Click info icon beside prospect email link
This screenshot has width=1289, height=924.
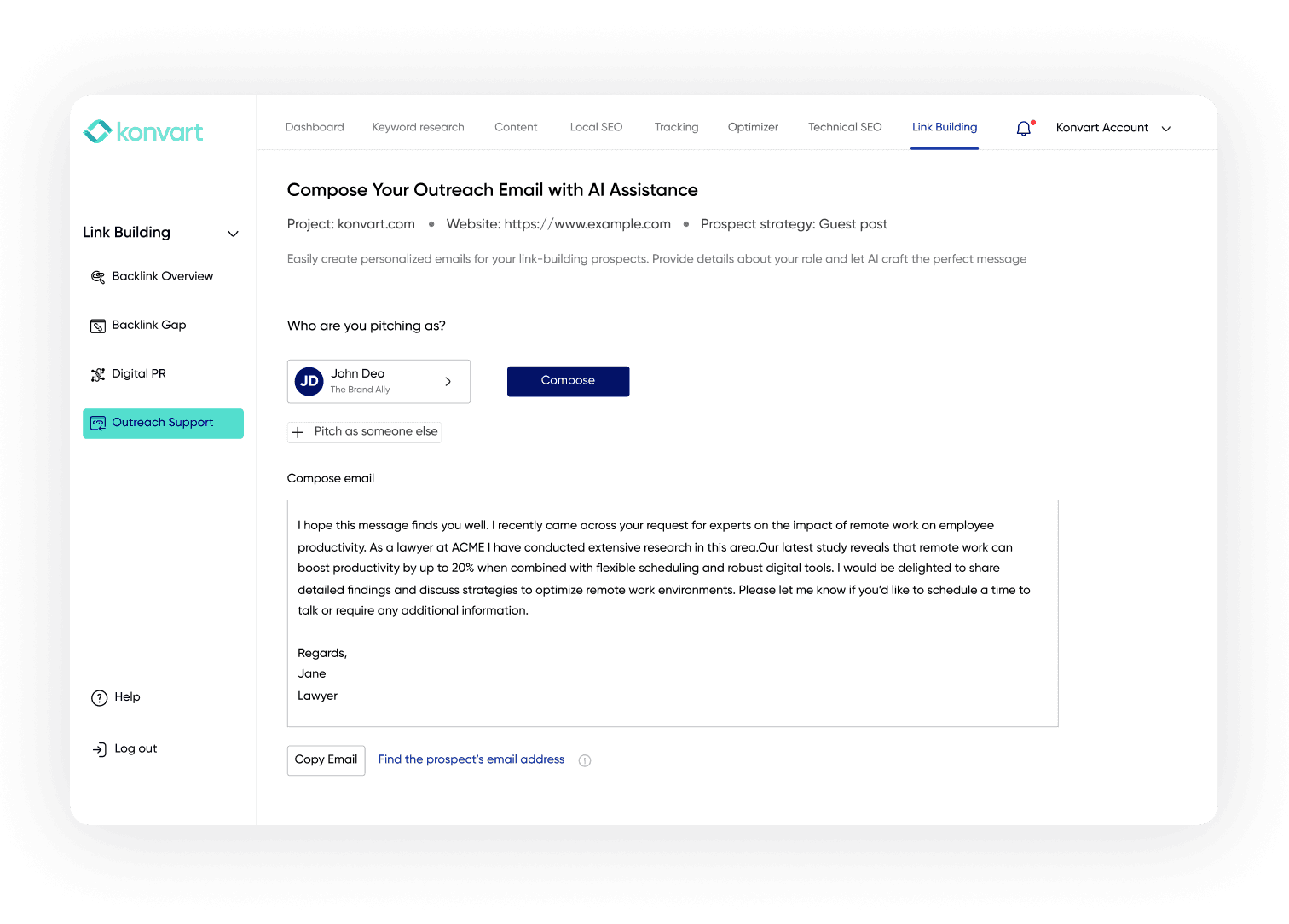[585, 760]
